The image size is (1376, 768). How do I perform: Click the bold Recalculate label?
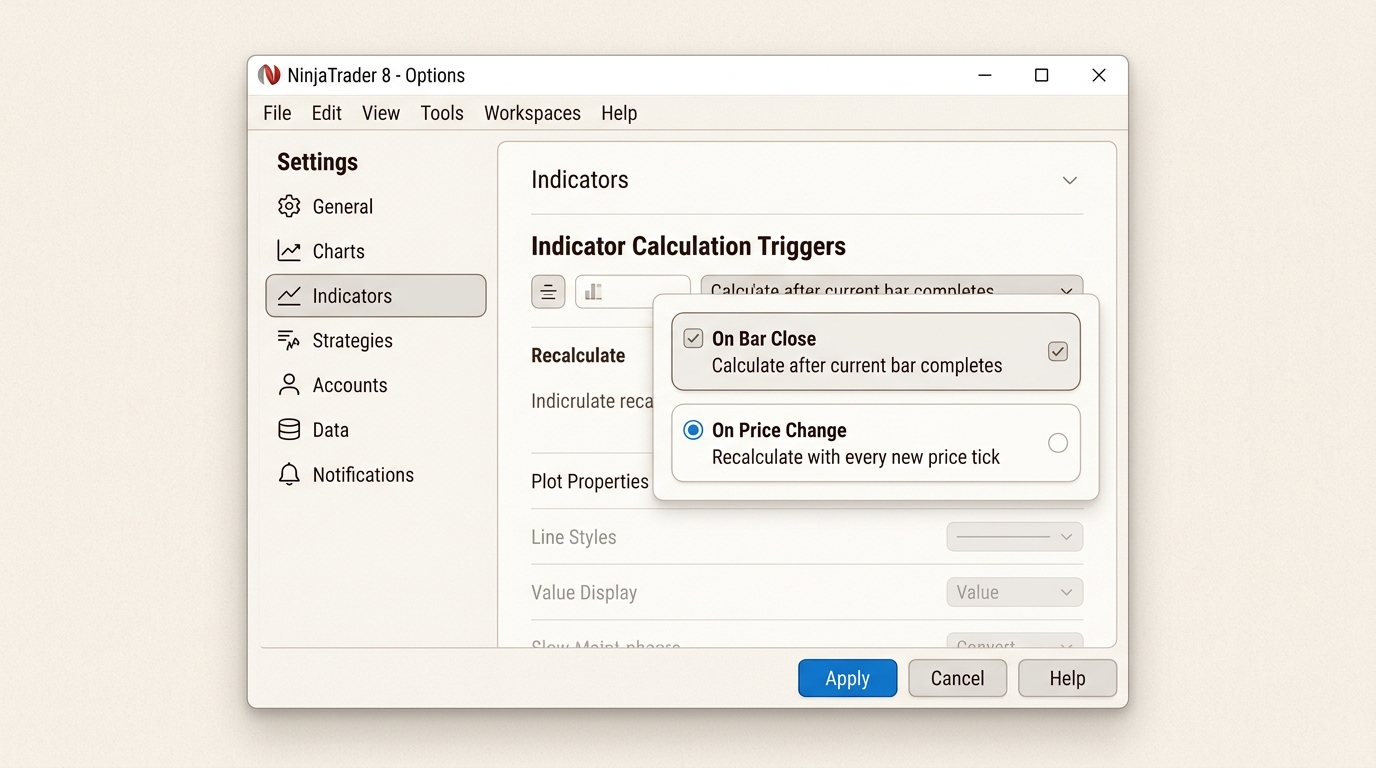578,356
